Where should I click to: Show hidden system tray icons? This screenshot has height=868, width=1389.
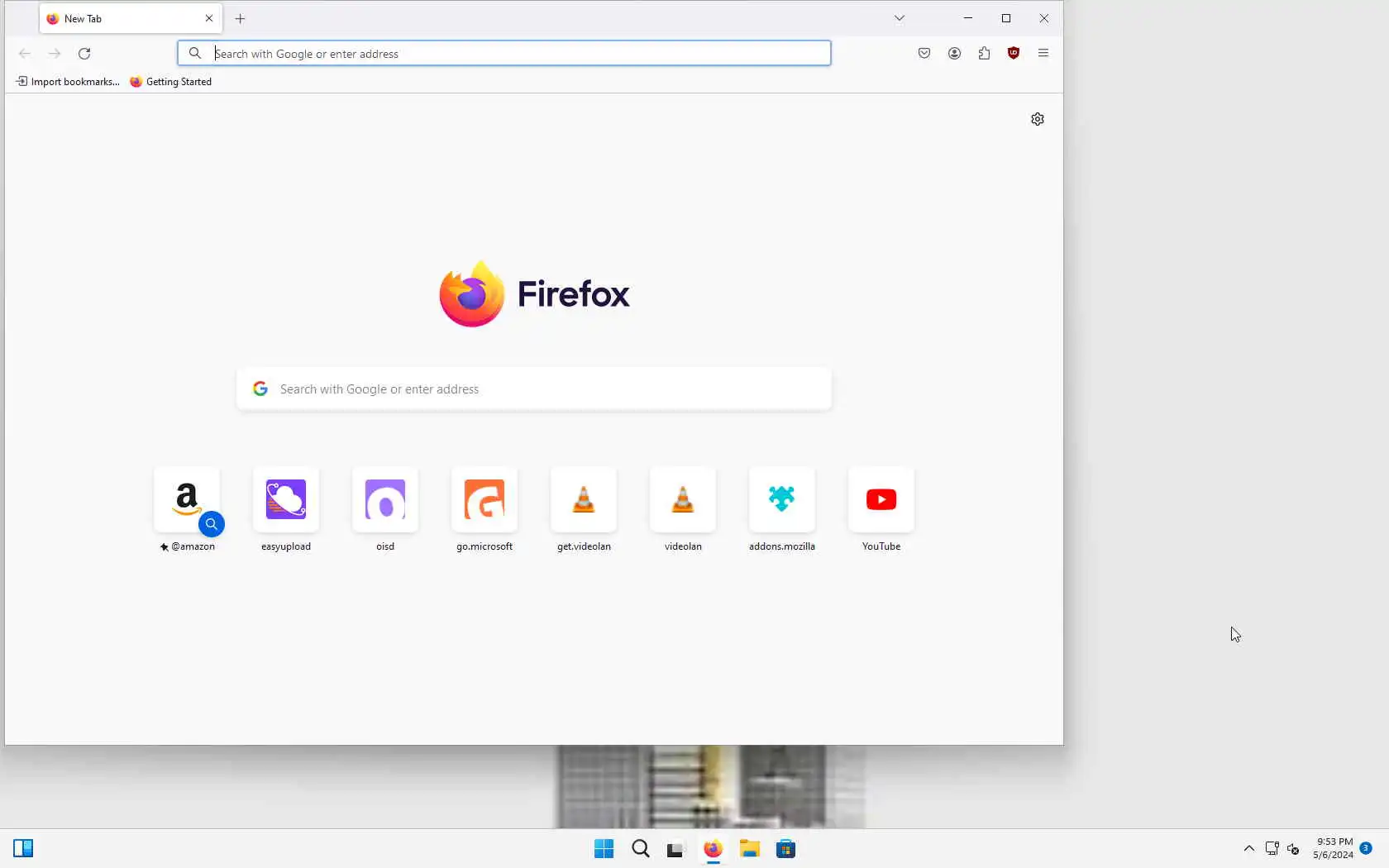coord(1249,849)
